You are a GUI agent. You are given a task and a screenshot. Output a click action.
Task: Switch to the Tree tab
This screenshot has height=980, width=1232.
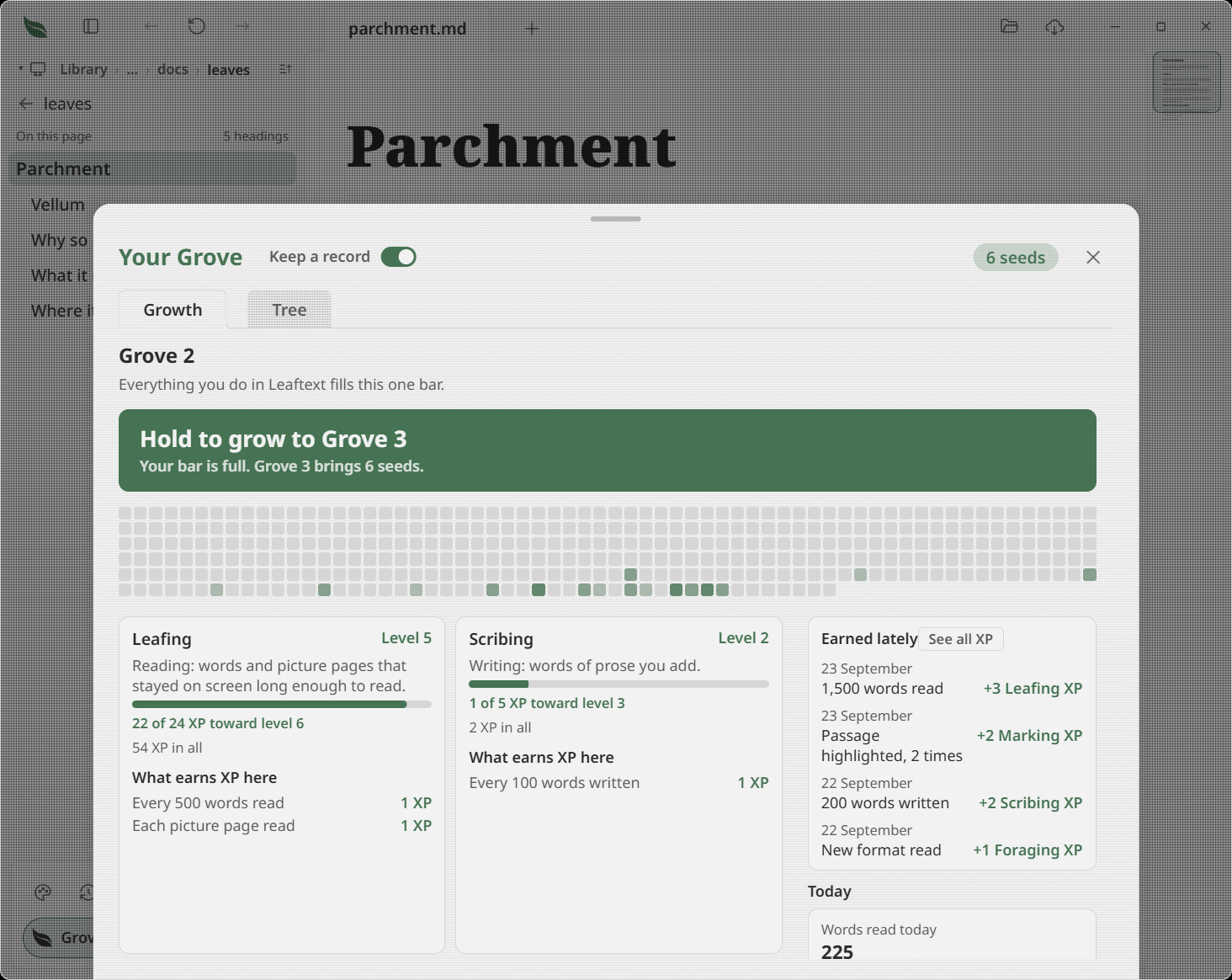[289, 310]
